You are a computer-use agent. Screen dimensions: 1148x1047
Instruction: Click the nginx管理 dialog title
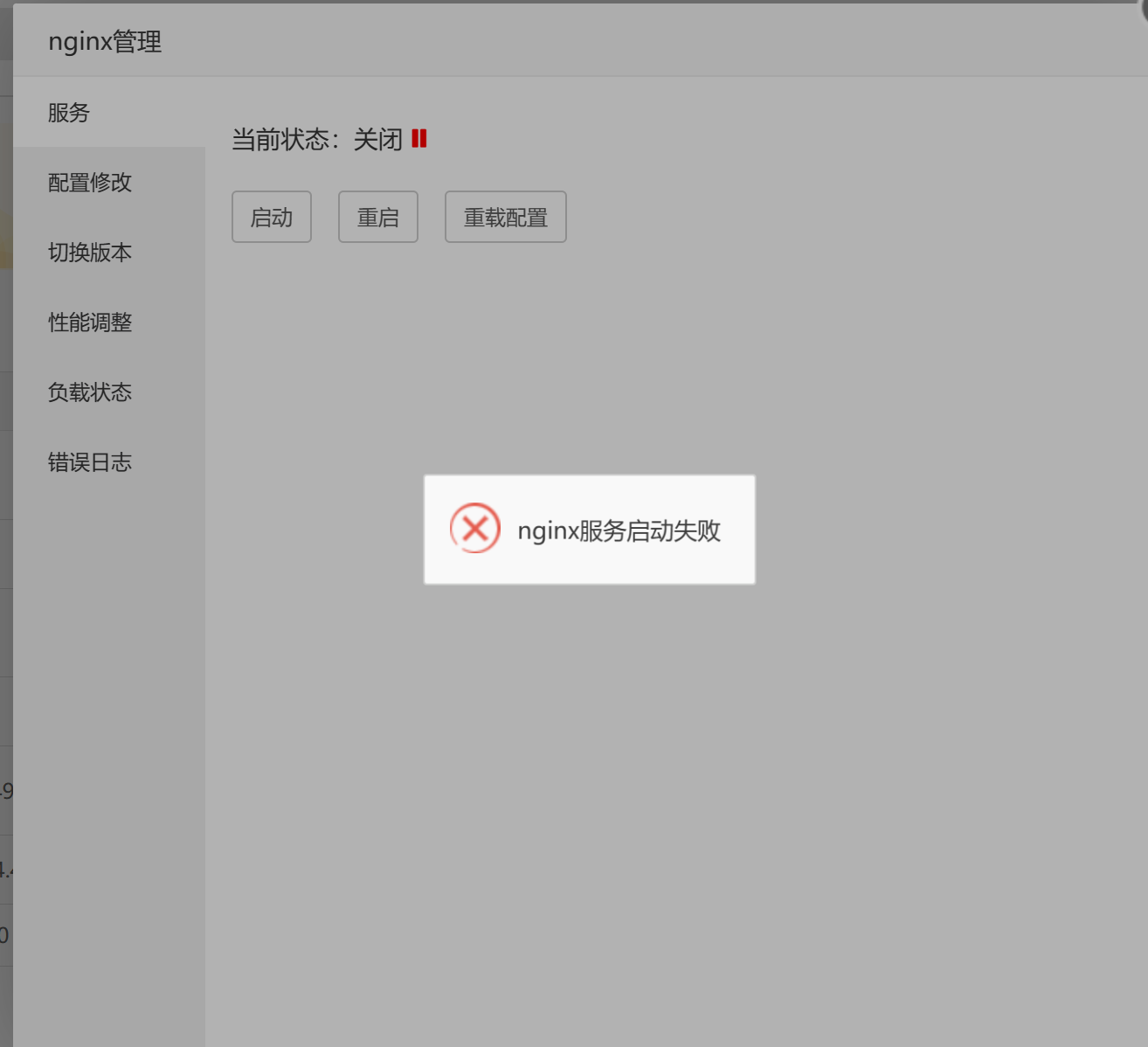[105, 41]
